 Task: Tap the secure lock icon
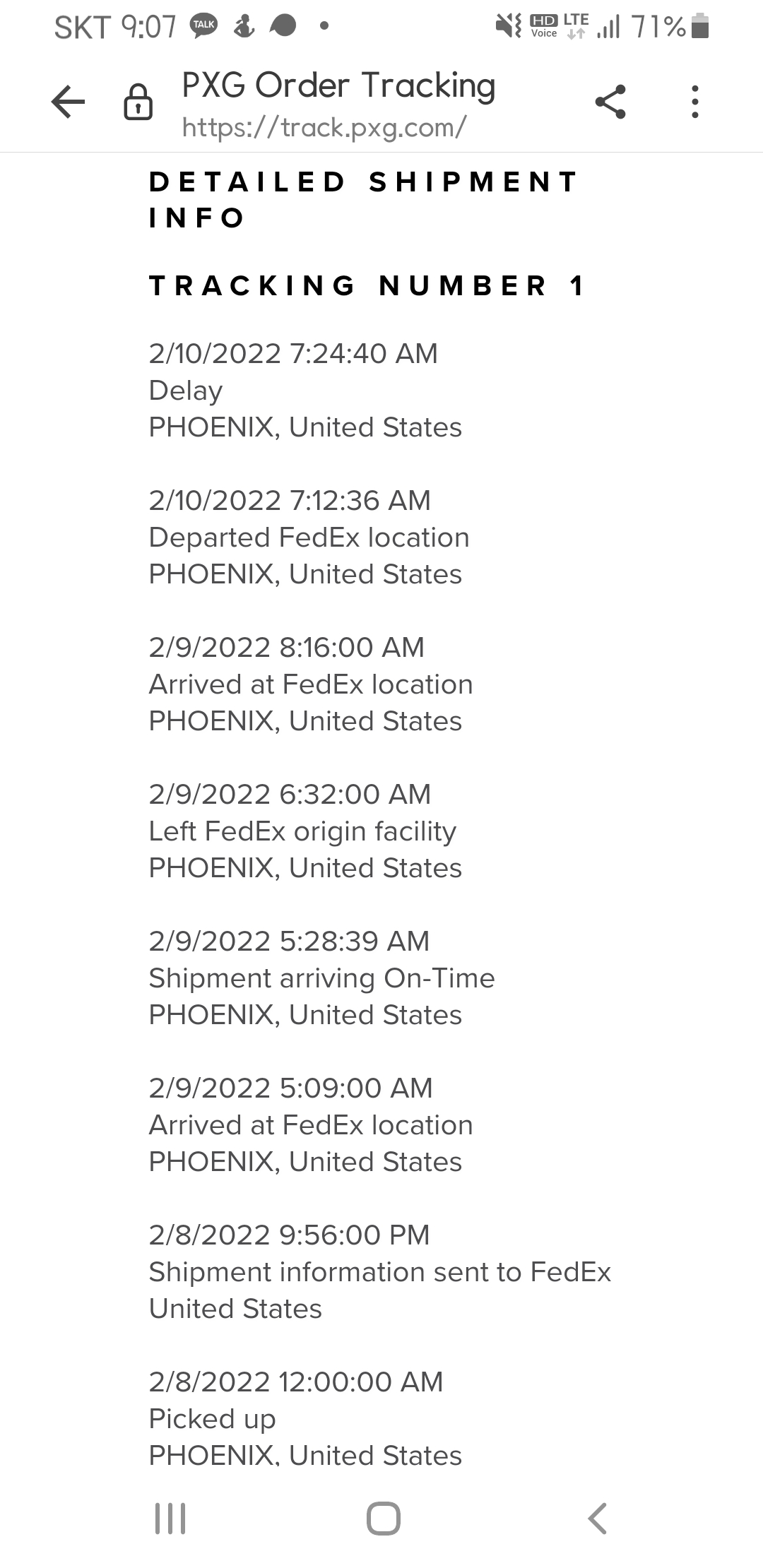[x=138, y=102]
